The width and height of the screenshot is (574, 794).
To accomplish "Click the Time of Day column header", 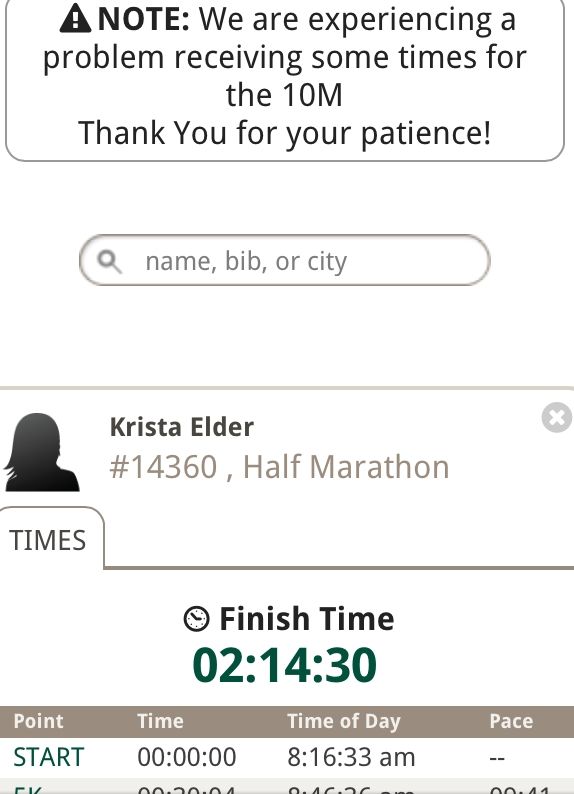I will 344,721.
